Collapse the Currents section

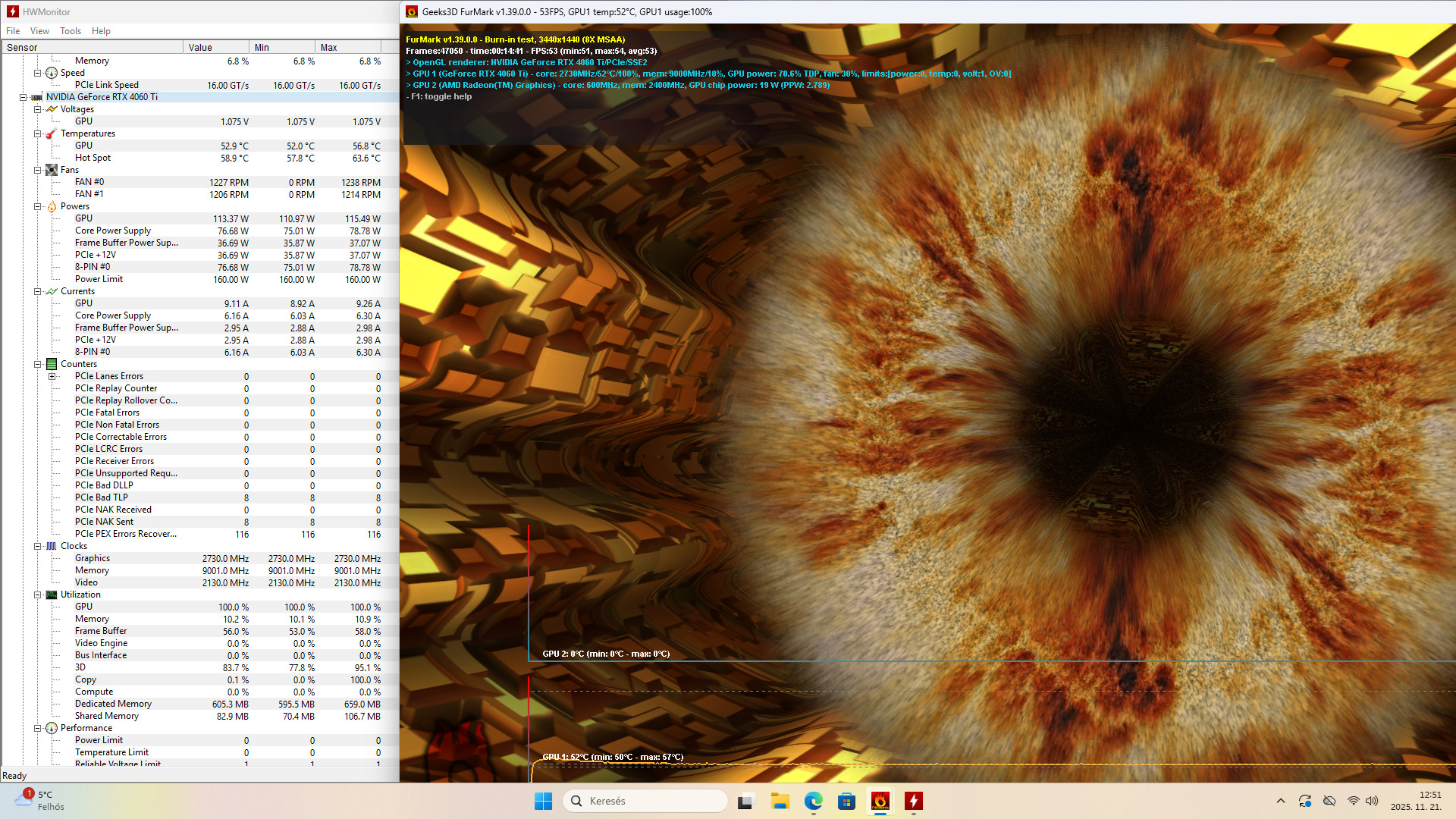tap(37, 291)
